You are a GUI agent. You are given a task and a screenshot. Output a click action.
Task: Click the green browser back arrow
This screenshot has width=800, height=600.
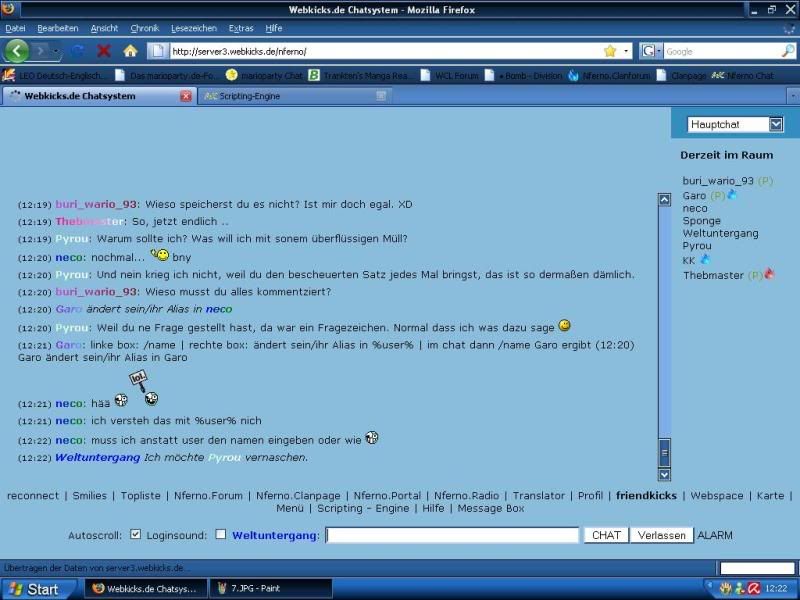point(16,51)
